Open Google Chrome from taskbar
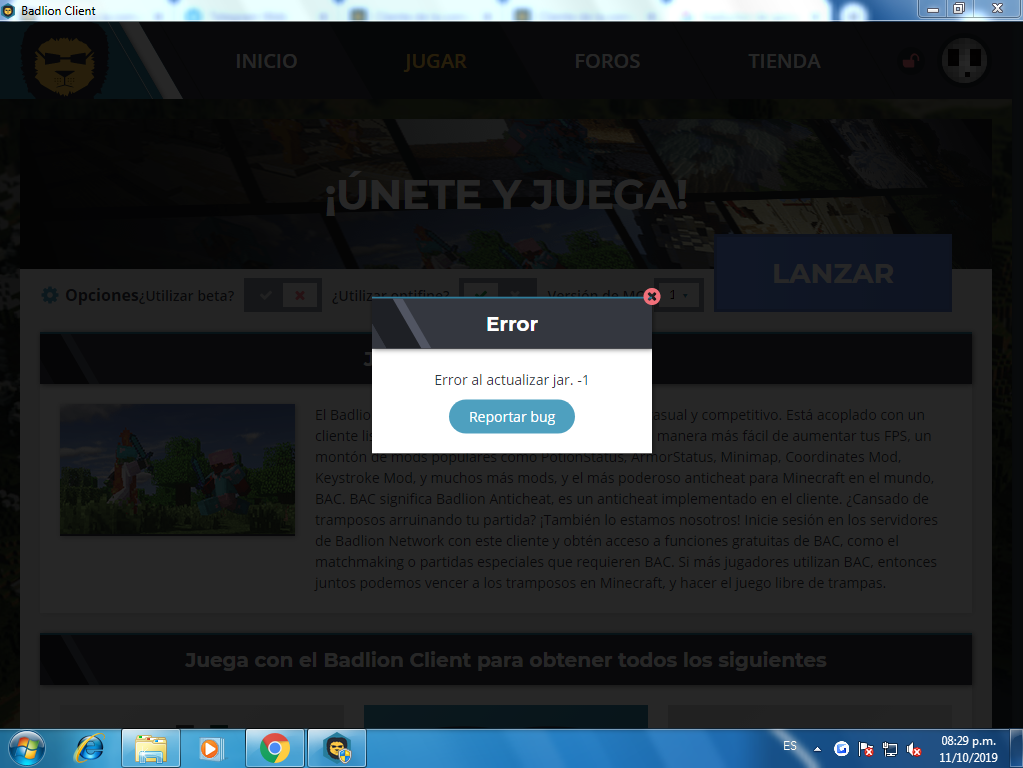The height and width of the screenshot is (768, 1023). [x=275, y=748]
